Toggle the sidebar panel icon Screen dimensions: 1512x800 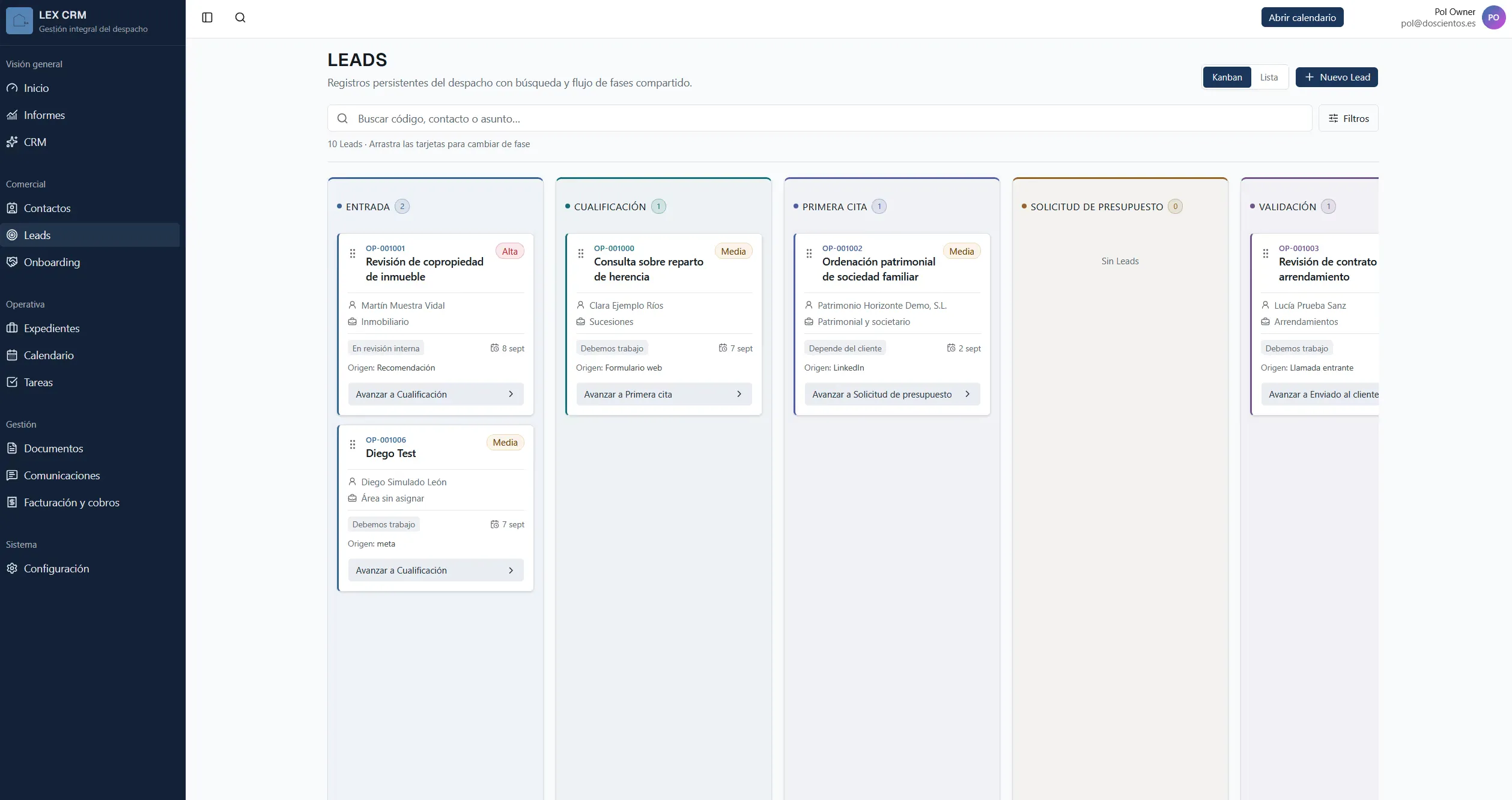207,17
